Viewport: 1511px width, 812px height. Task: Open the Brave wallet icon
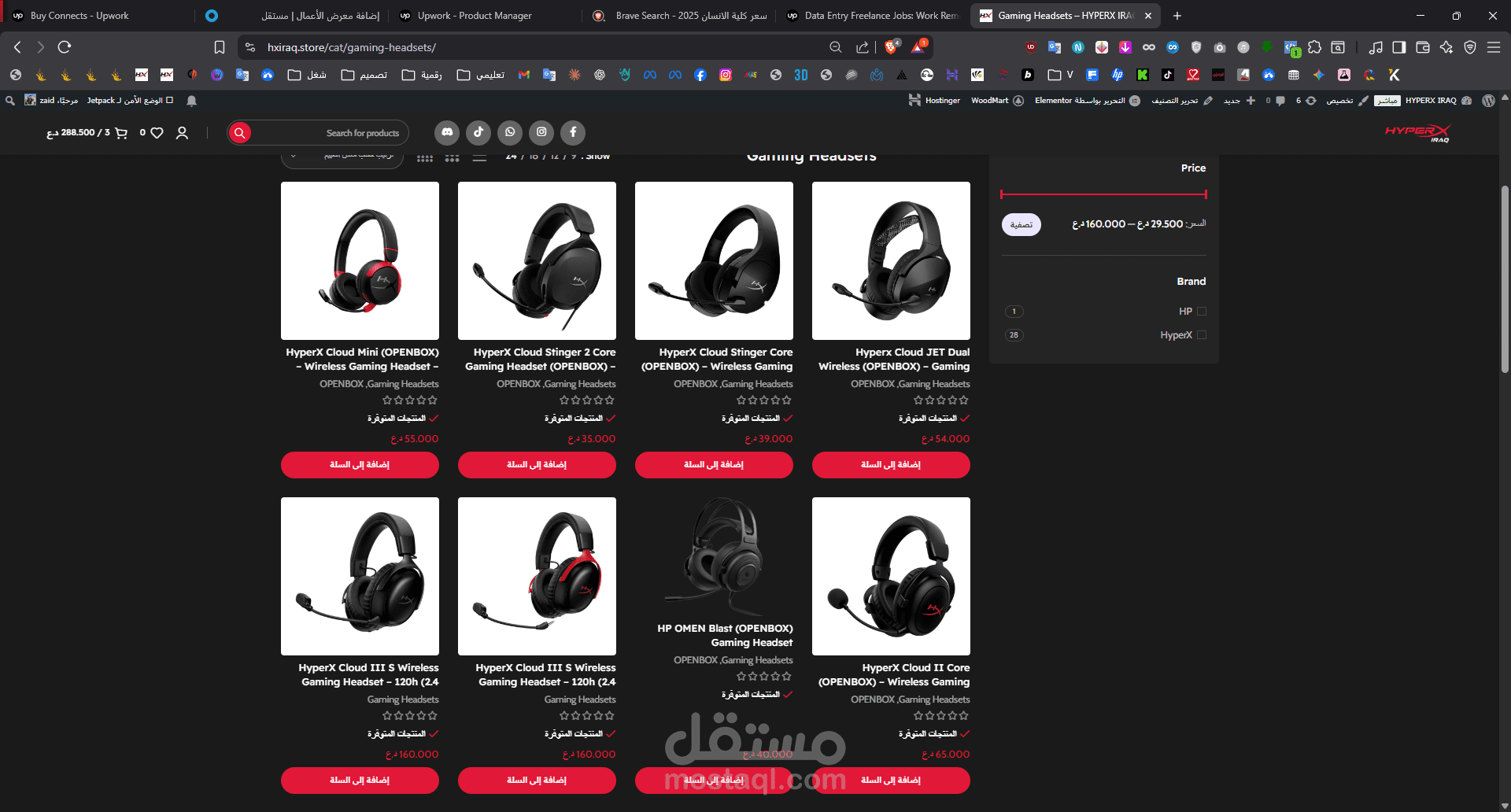(1422, 47)
